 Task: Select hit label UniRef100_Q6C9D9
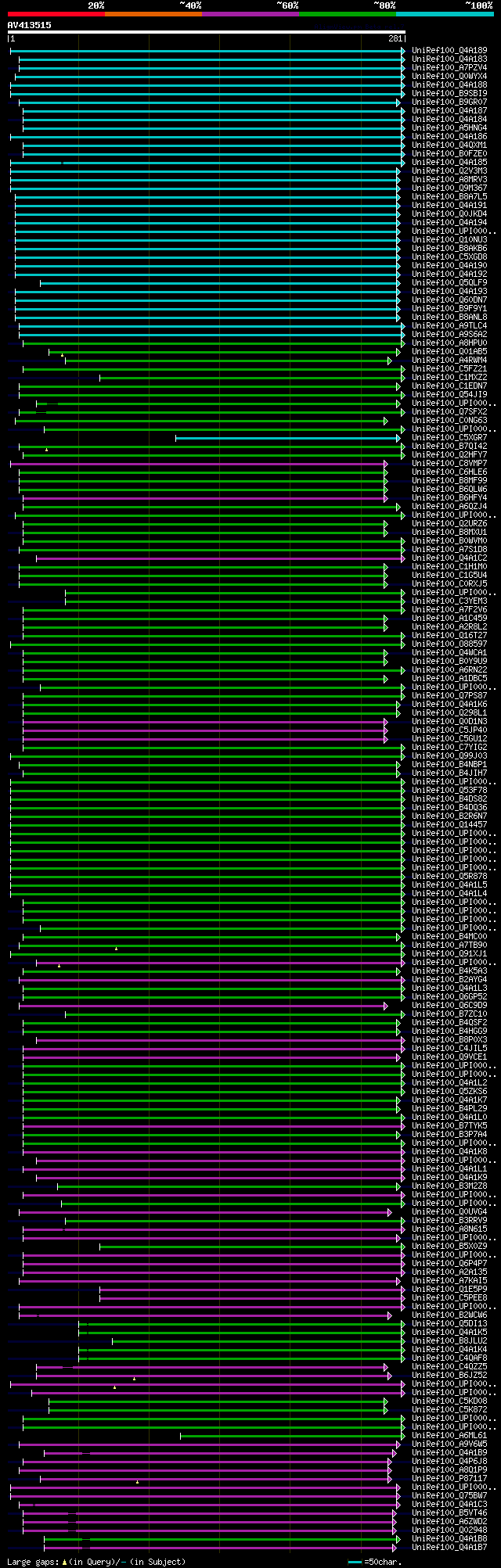pos(449,1006)
